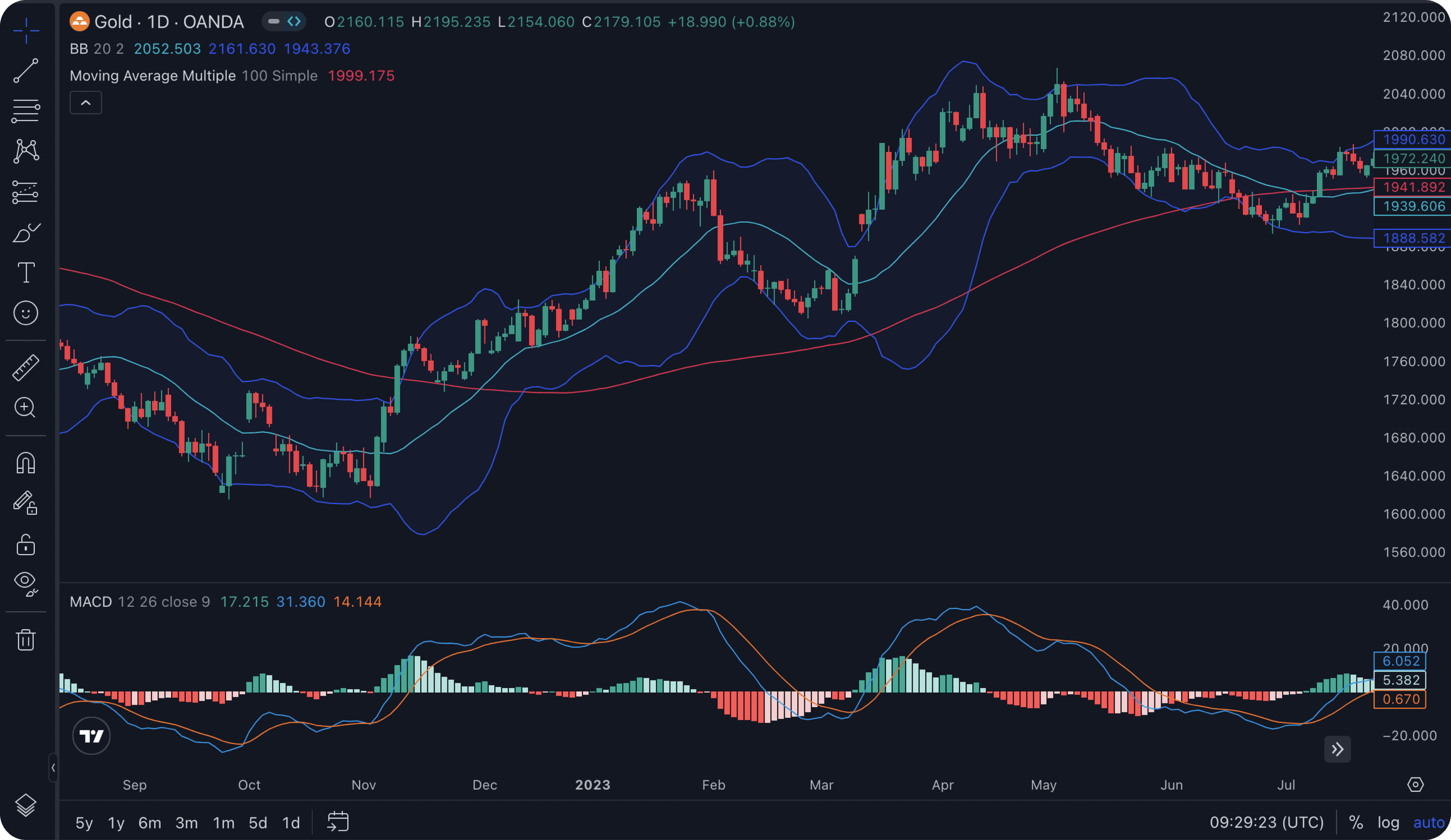
Task: Click the 1999.175 moving average value
Action: tap(361, 76)
